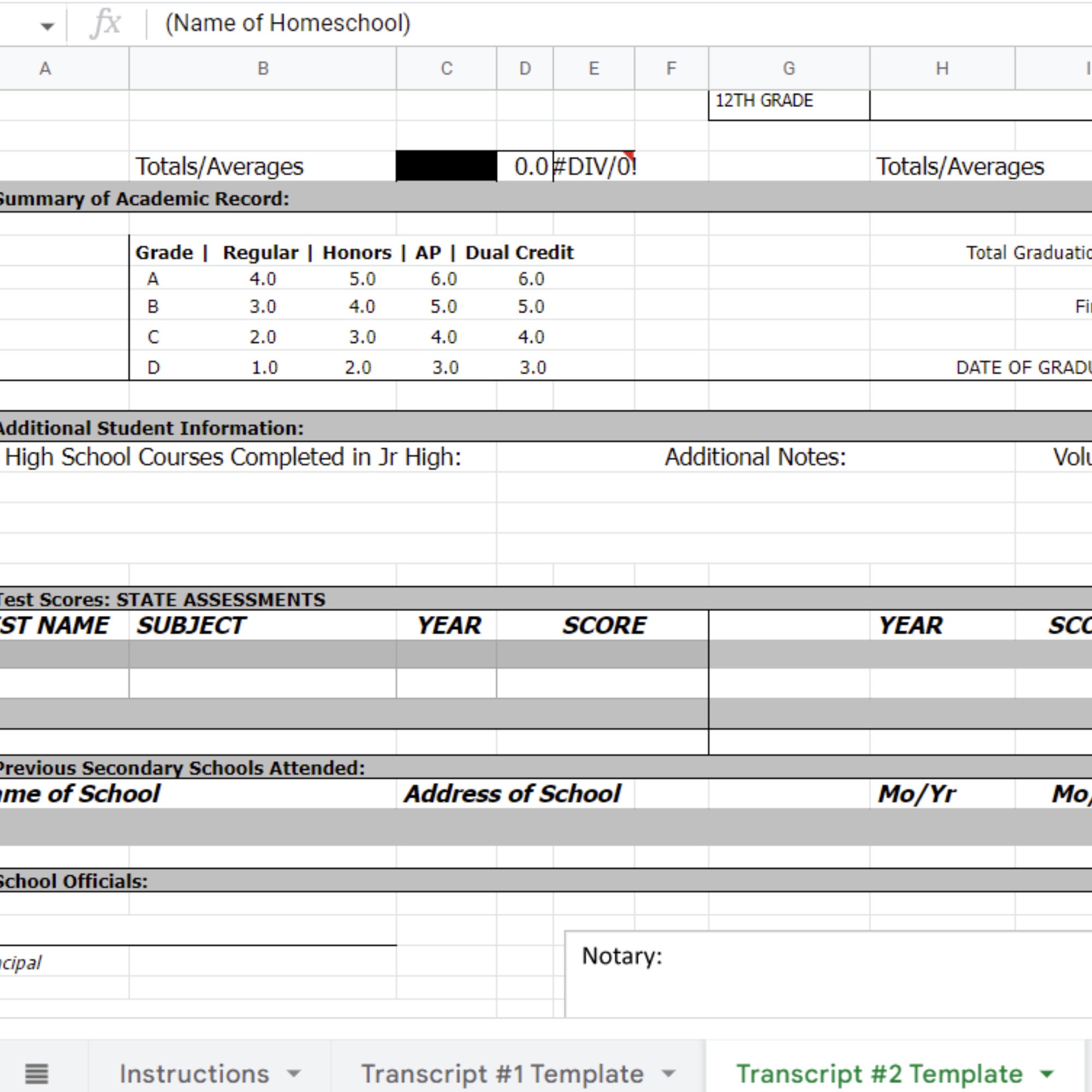This screenshot has width=1092, height=1092.
Task: Select column G header
Action: pos(788,68)
